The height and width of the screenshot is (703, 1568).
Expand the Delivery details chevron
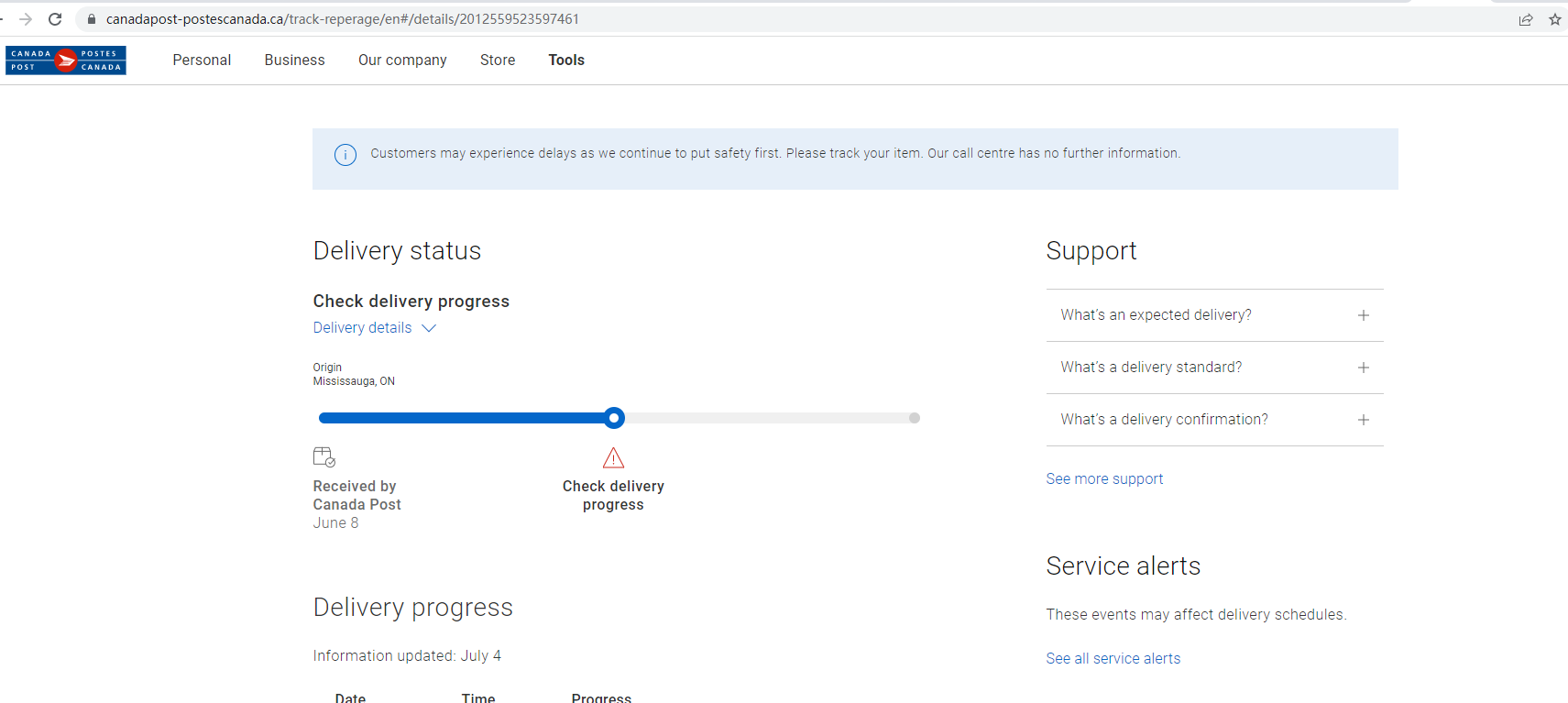point(429,328)
